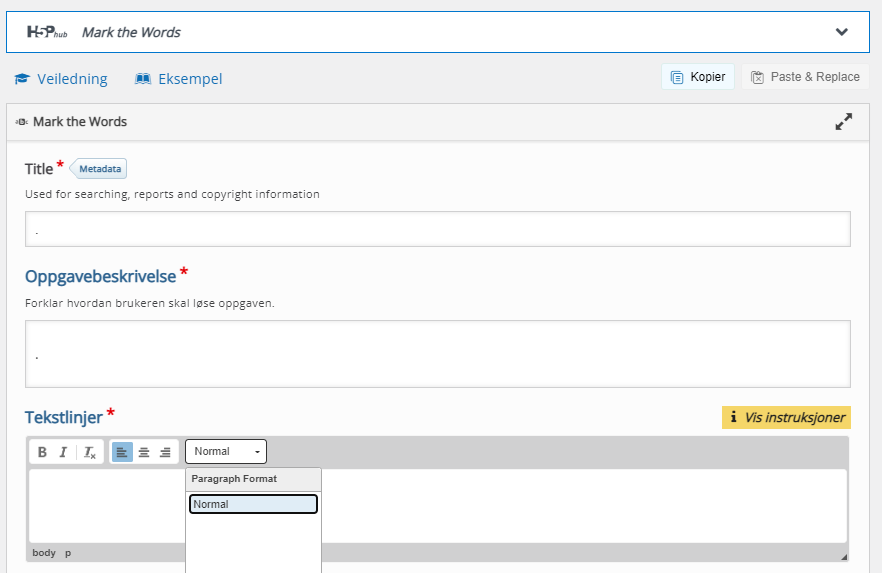882x573 pixels.
Task: Align text right in the editor
Action: pos(165,452)
